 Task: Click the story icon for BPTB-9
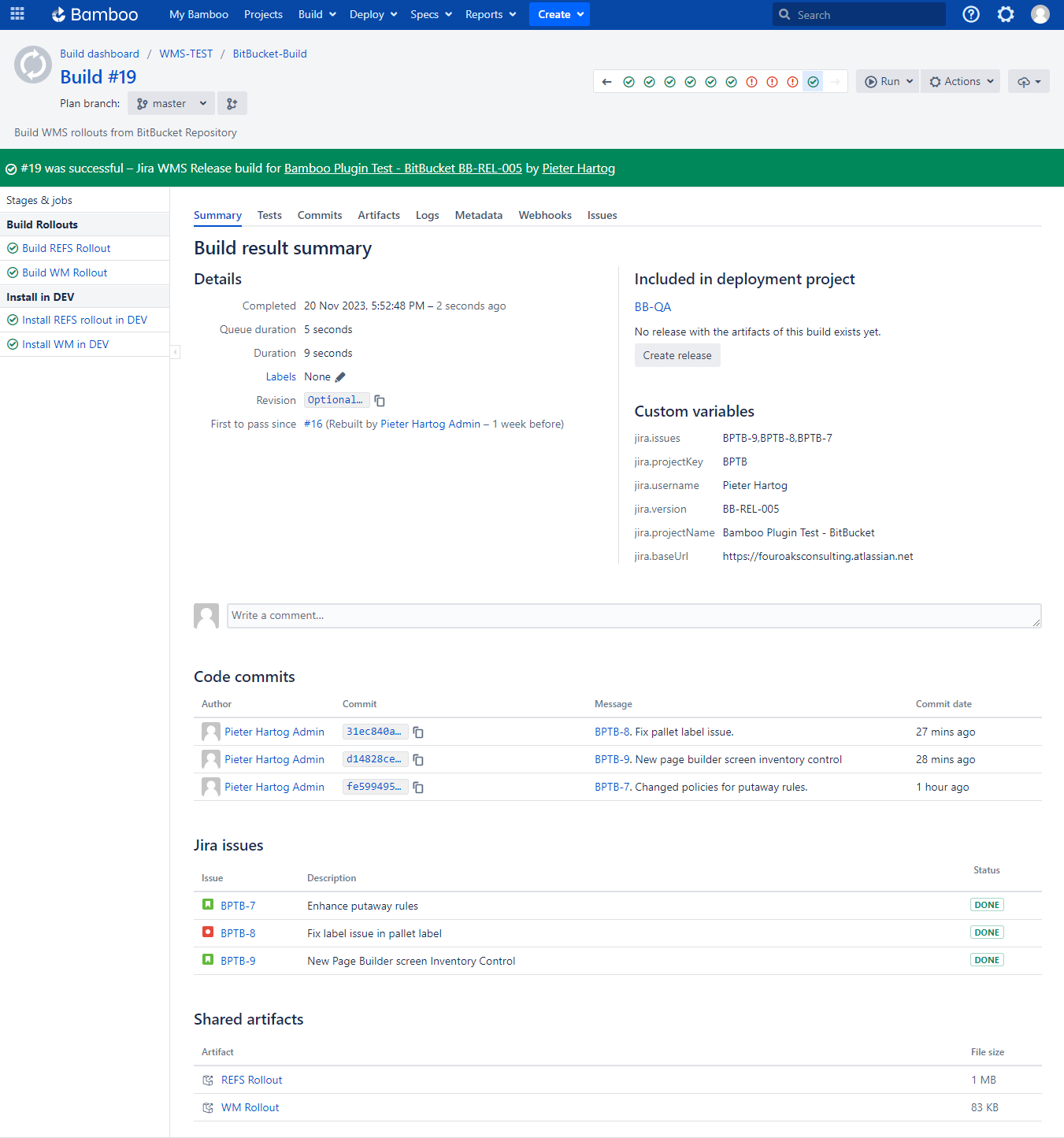point(208,960)
